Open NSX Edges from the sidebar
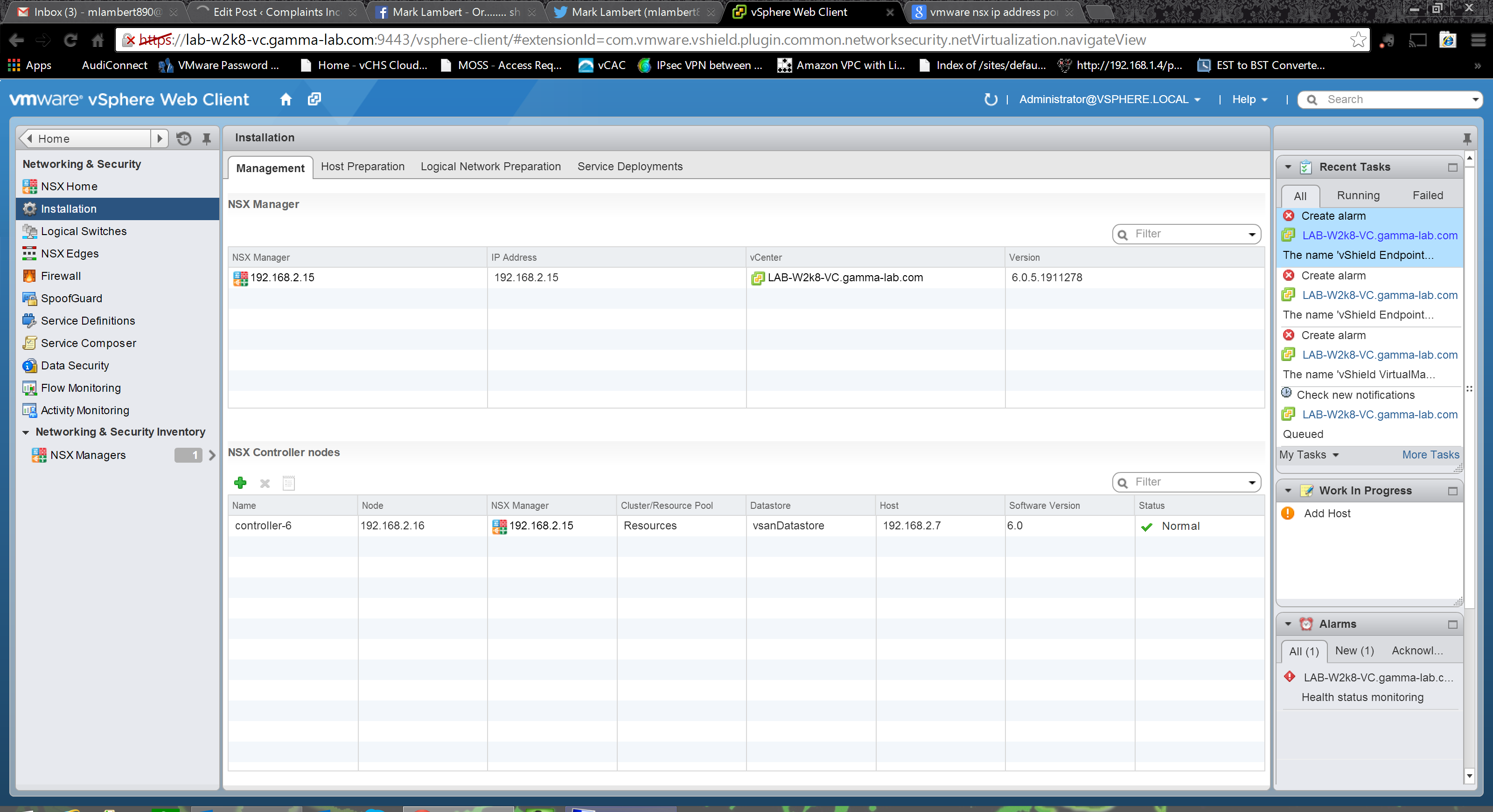This screenshot has width=1493, height=812. [70, 253]
